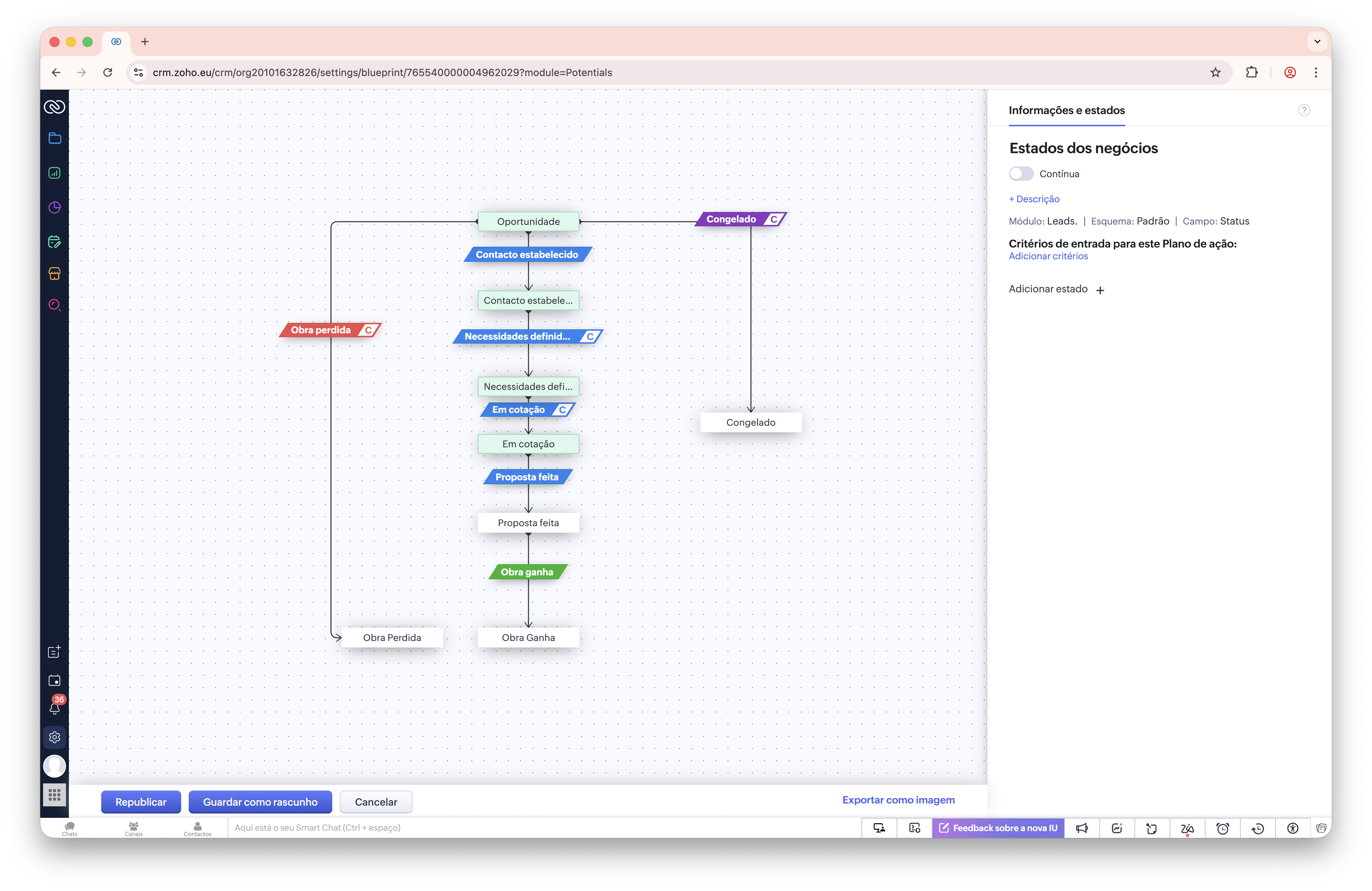Click the plus next to Adicionar estado

[x=1100, y=290]
